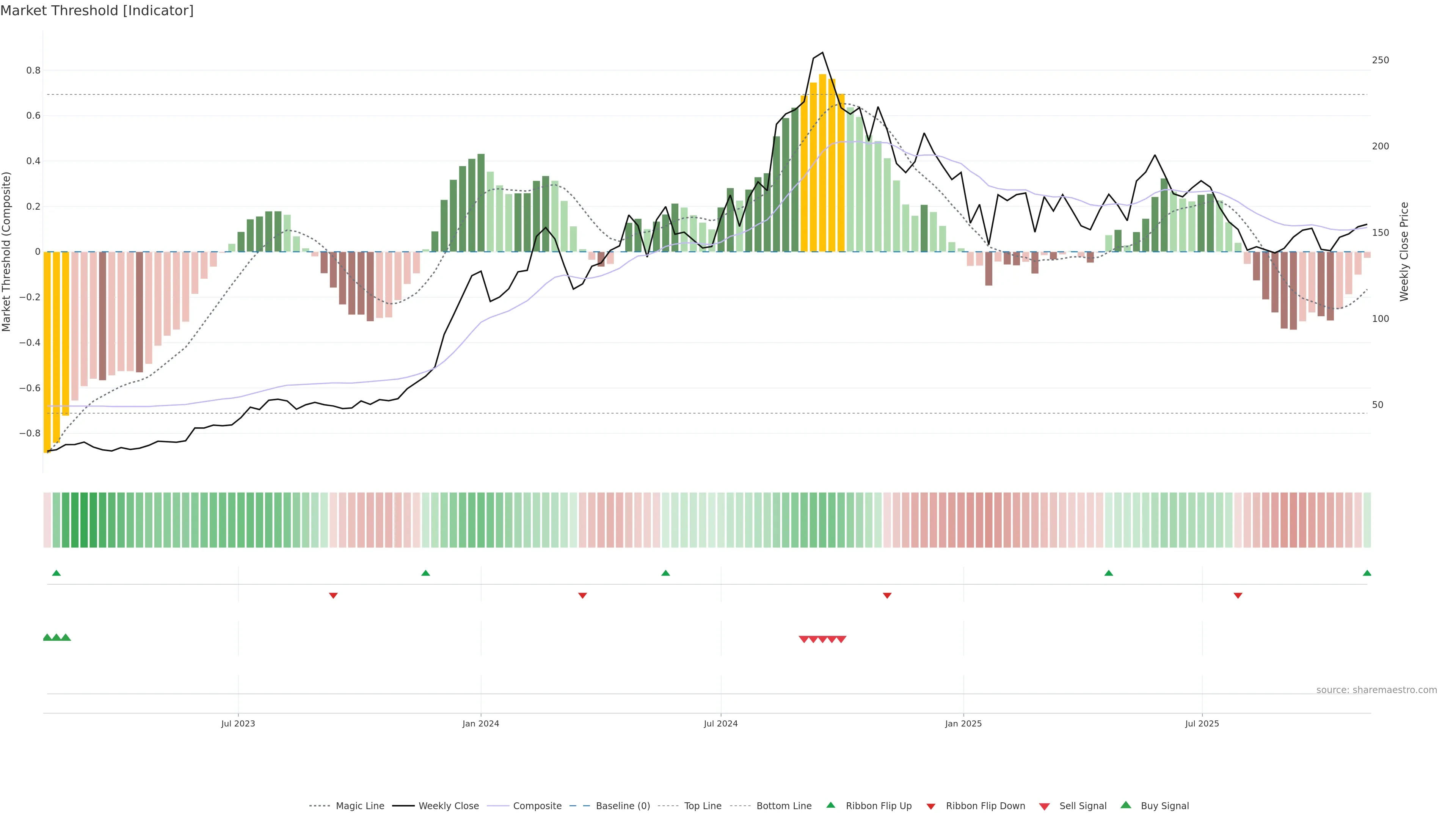Click the first green buy signal triangle
This screenshot has width=1456, height=819.
(x=47, y=637)
